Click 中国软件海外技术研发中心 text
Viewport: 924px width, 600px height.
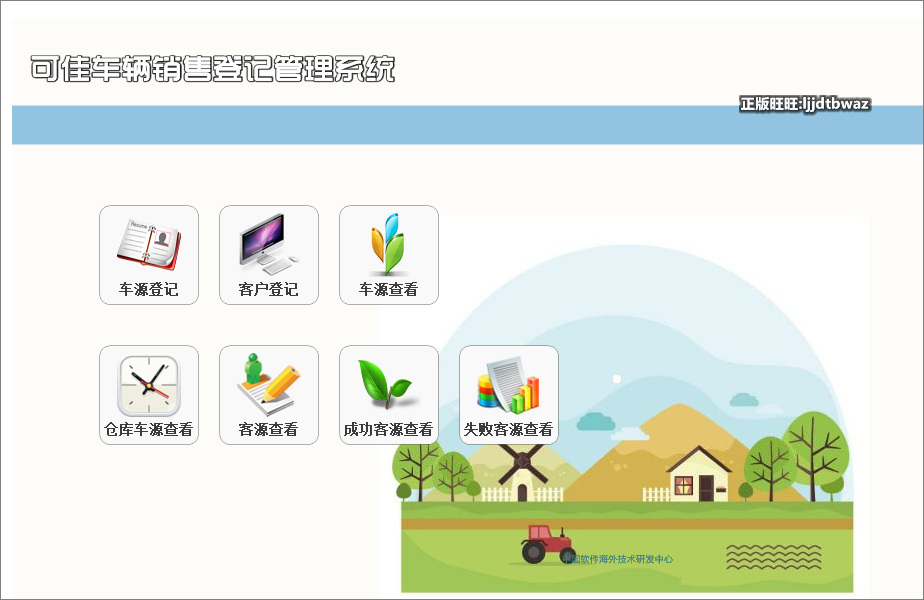click(618, 559)
